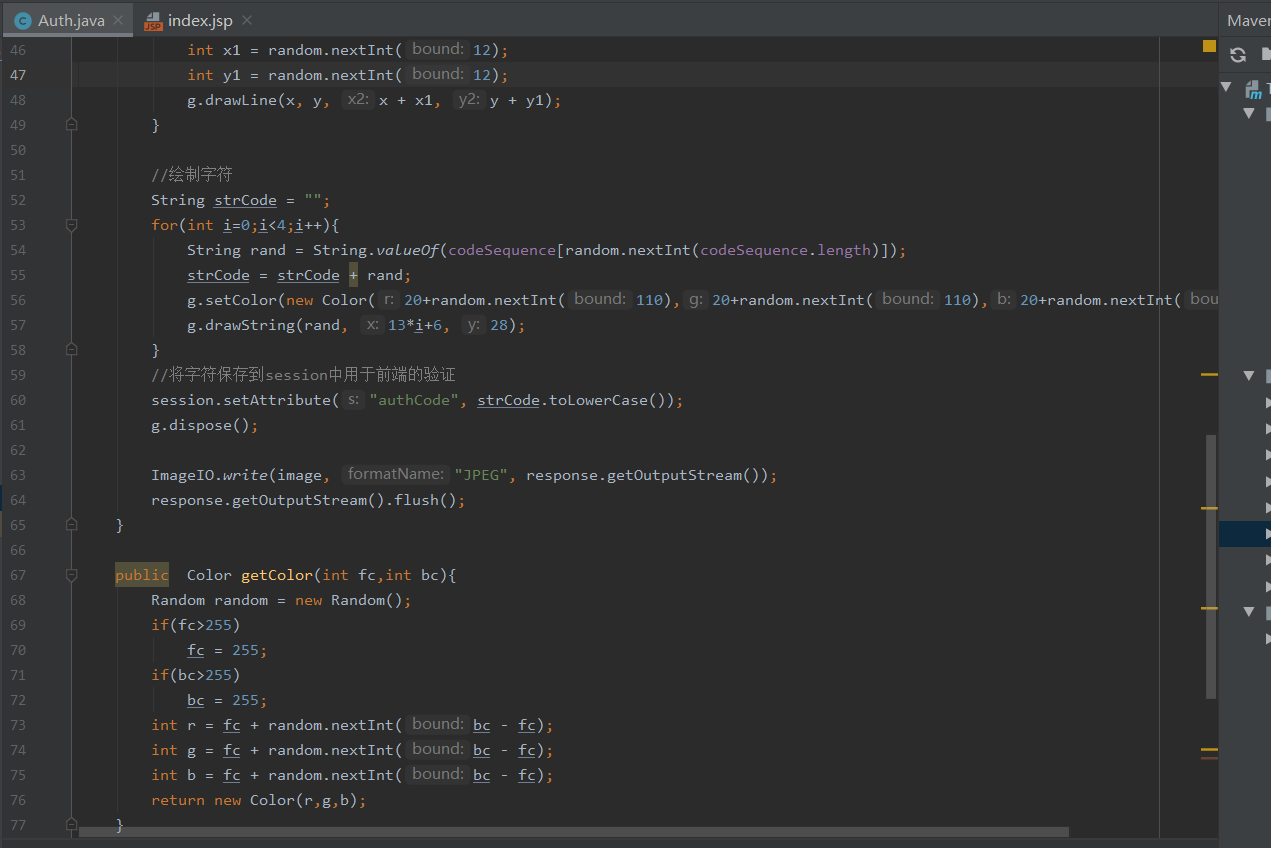The width and height of the screenshot is (1271, 848).
Task: Click the if(fc>255) condition
Action: [196, 625]
